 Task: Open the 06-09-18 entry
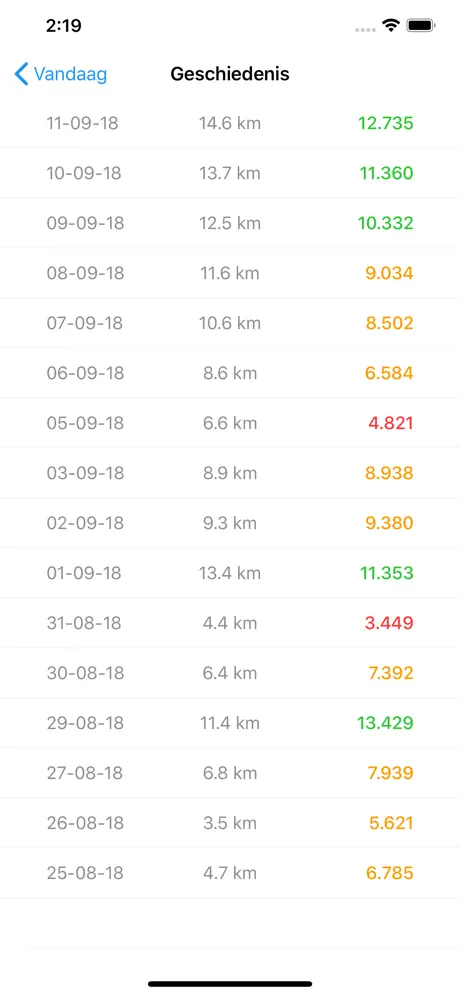(230, 373)
